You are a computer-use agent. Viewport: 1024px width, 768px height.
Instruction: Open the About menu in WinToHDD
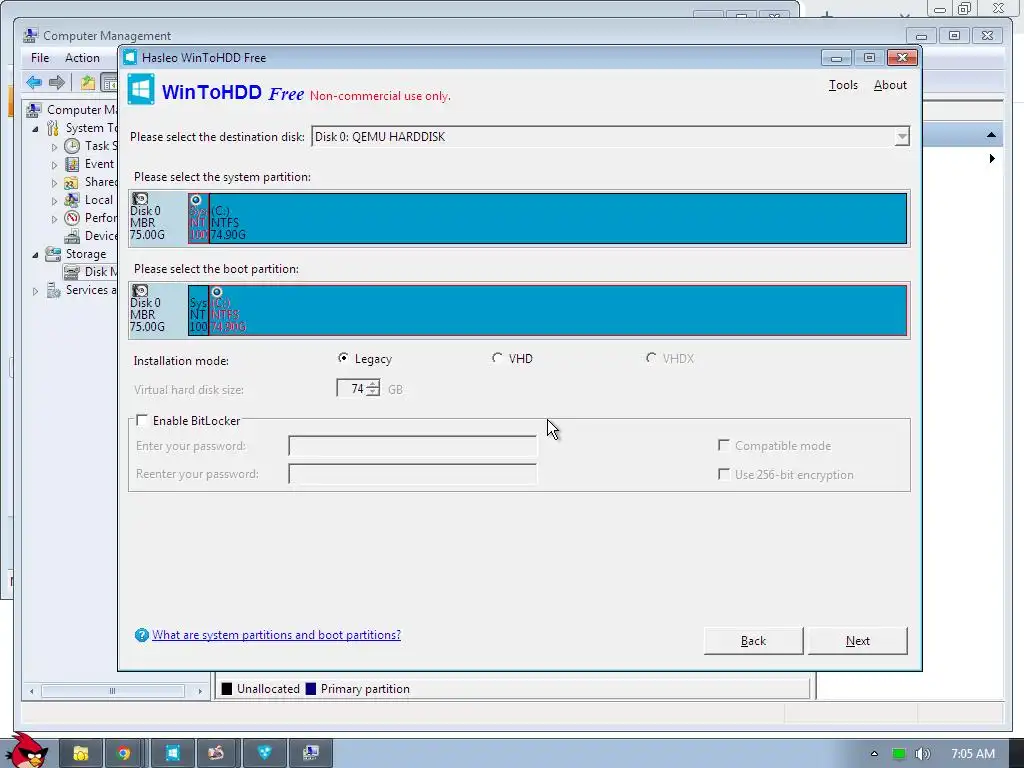point(890,85)
